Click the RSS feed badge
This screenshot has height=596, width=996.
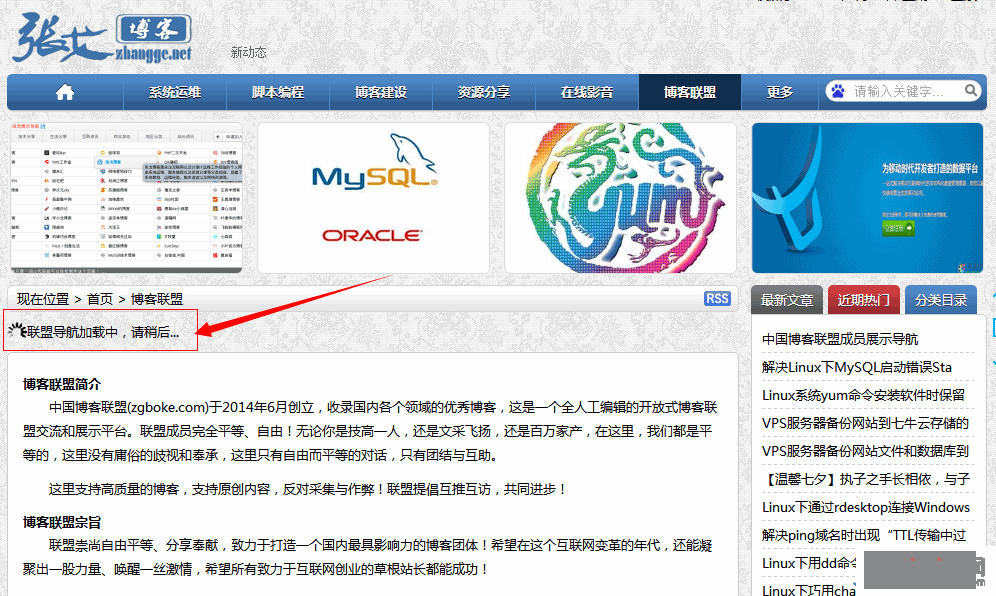717,299
